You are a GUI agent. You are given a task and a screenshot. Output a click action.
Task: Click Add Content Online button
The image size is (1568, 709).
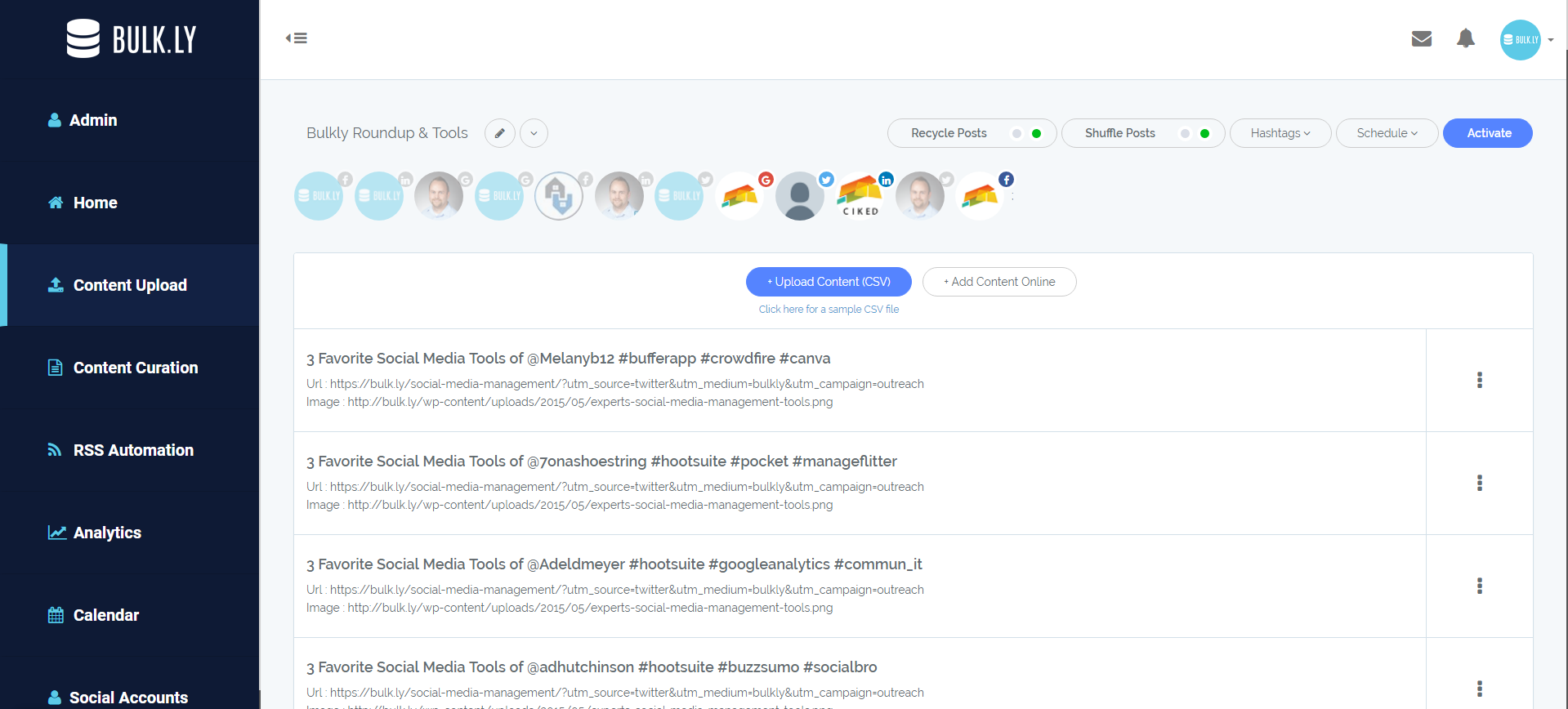(x=998, y=282)
